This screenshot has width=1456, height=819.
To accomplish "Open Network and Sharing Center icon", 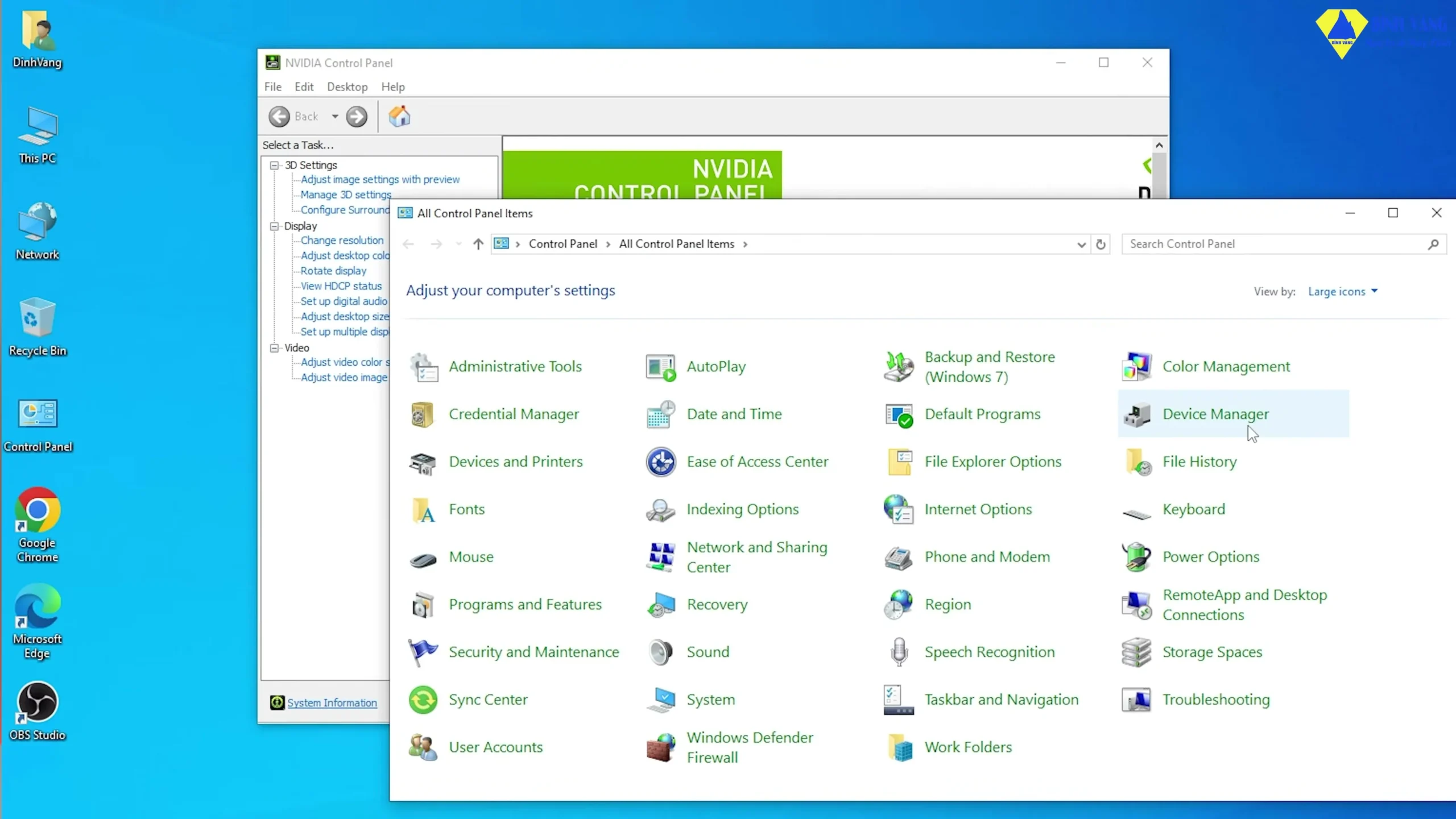I will (x=660, y=557).
